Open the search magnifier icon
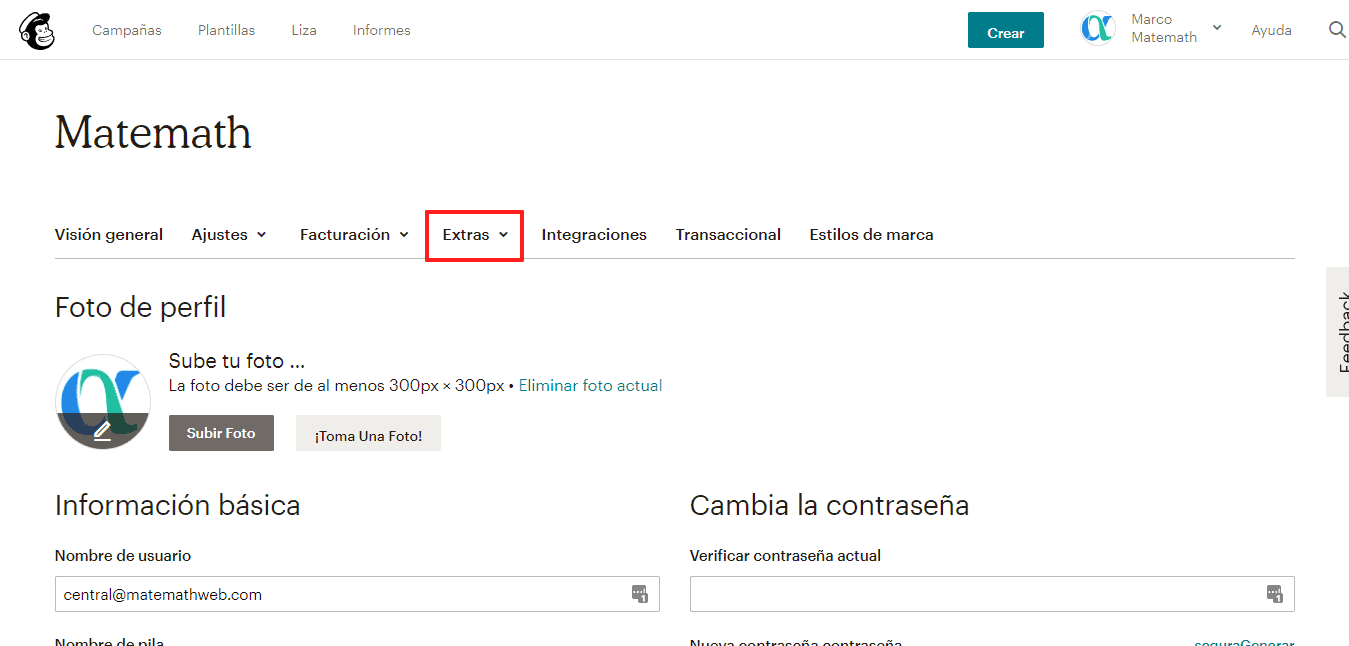This screenshot has width=1349, height=646. [x=1337, y=30]
